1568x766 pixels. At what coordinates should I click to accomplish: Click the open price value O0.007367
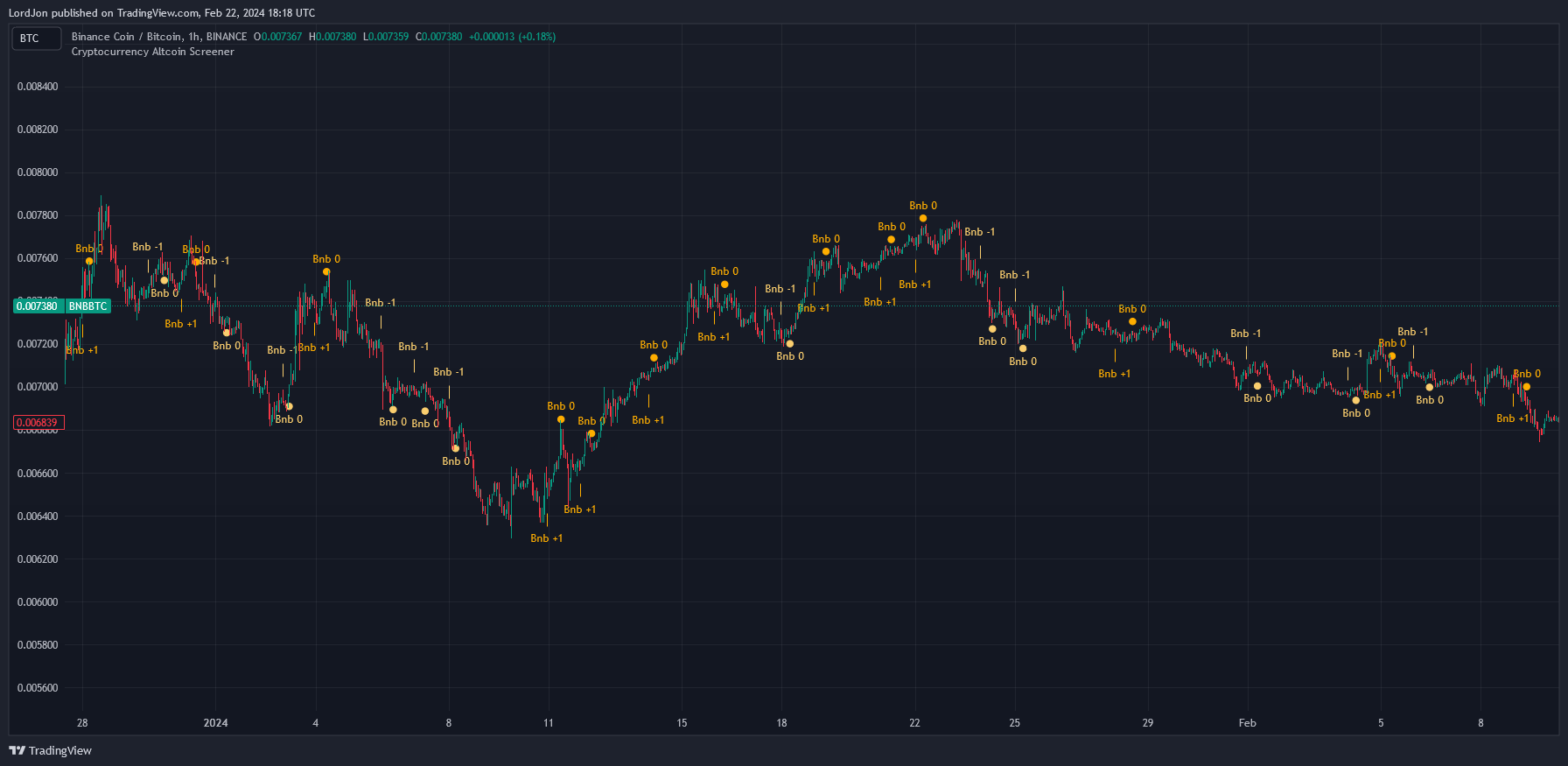(277, 37)
